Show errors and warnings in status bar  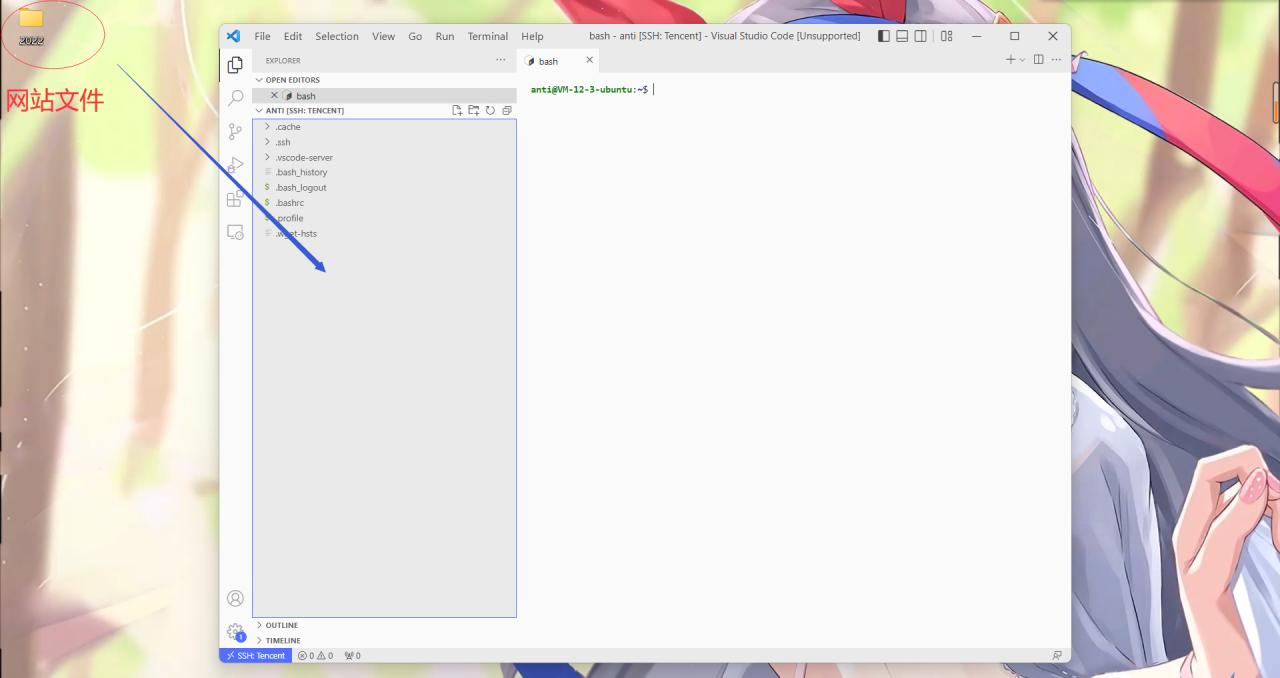click(315, 656)
